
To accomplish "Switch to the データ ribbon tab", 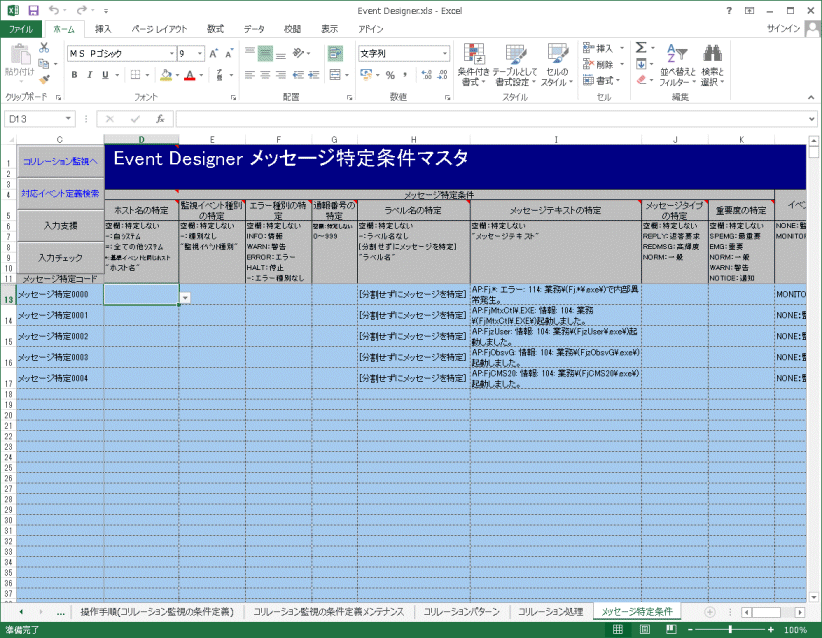I will tap(254, 29).
